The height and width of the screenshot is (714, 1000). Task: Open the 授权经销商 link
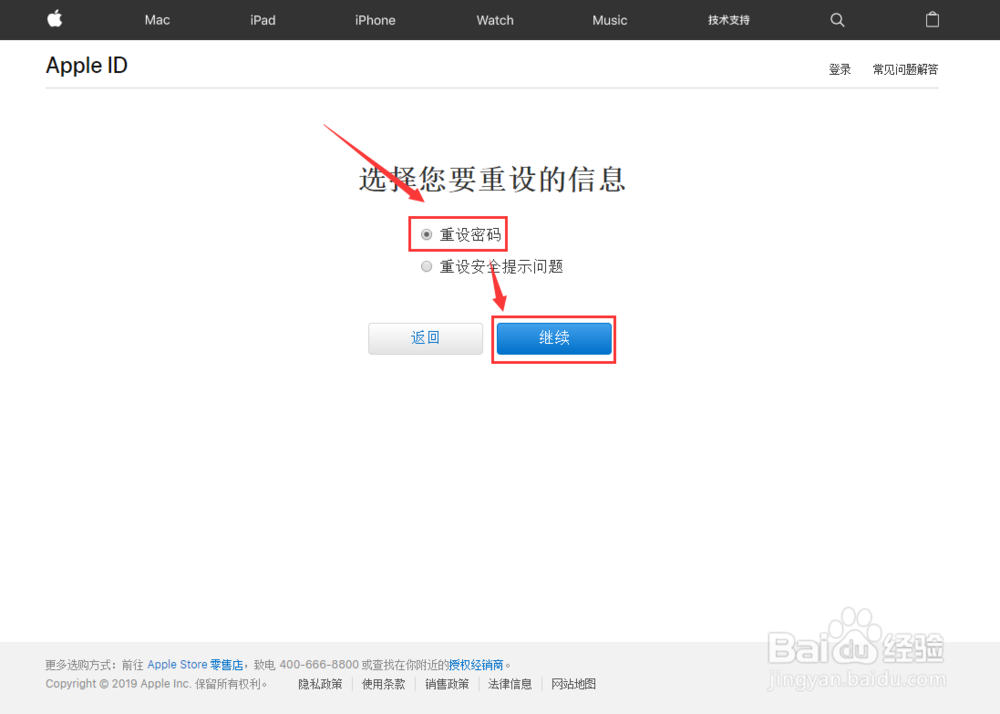tap(477, 664)
